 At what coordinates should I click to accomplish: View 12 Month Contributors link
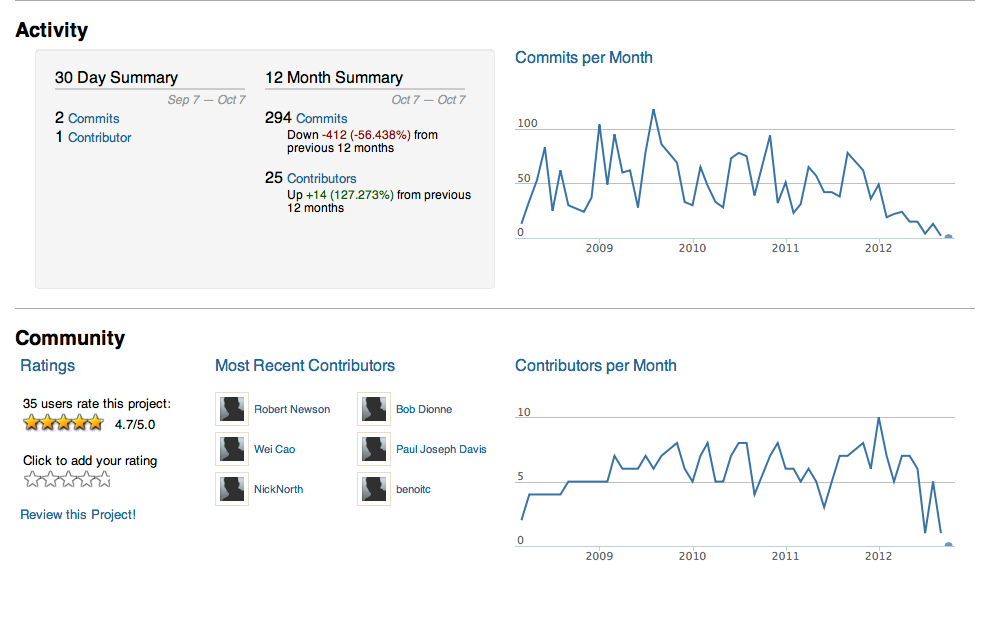321,178
